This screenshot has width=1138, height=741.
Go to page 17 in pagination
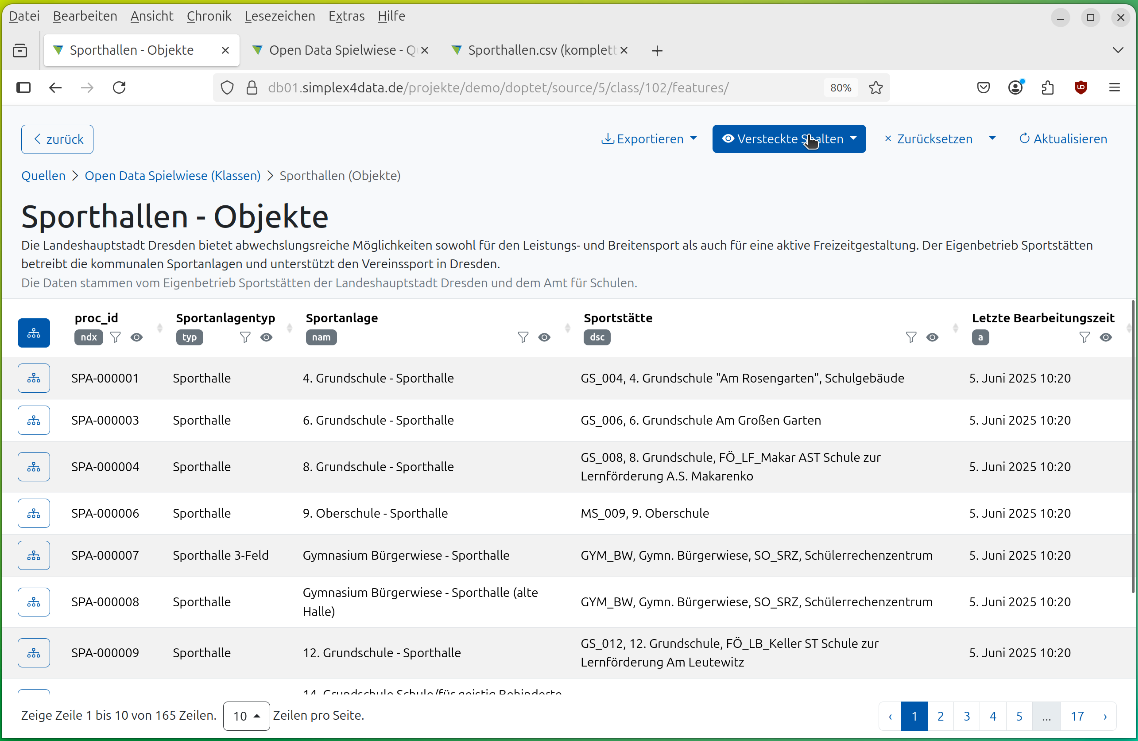[x=1077, y=716]
